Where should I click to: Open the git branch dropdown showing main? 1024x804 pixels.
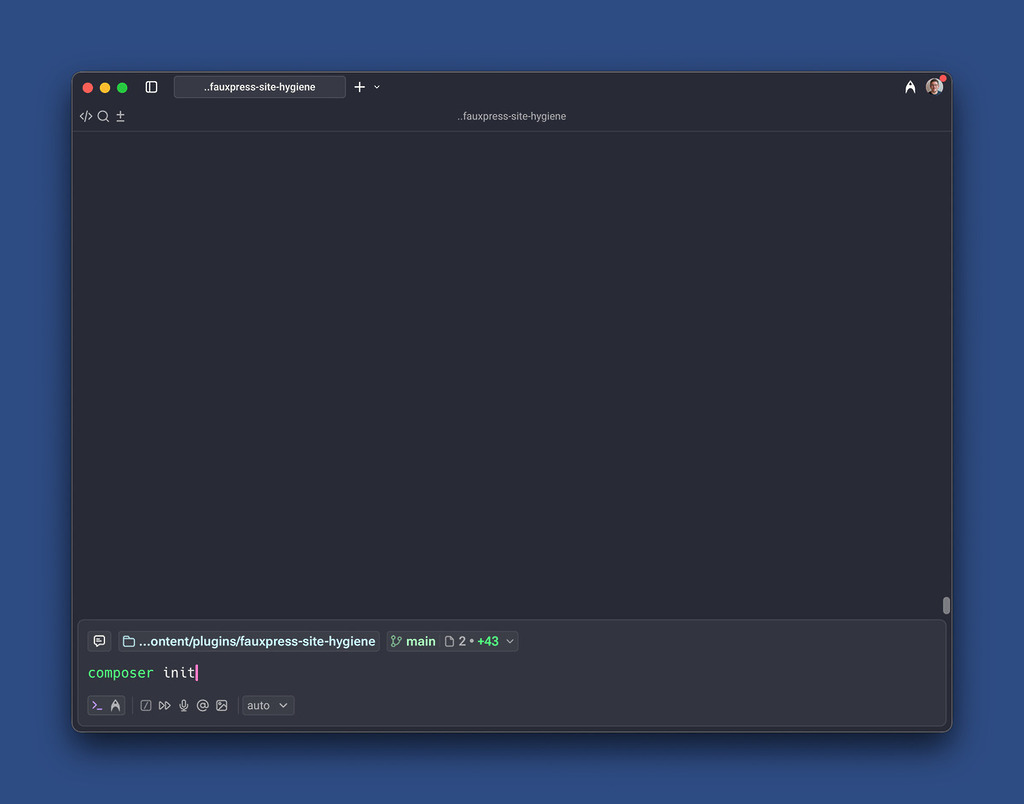point(412,641)
